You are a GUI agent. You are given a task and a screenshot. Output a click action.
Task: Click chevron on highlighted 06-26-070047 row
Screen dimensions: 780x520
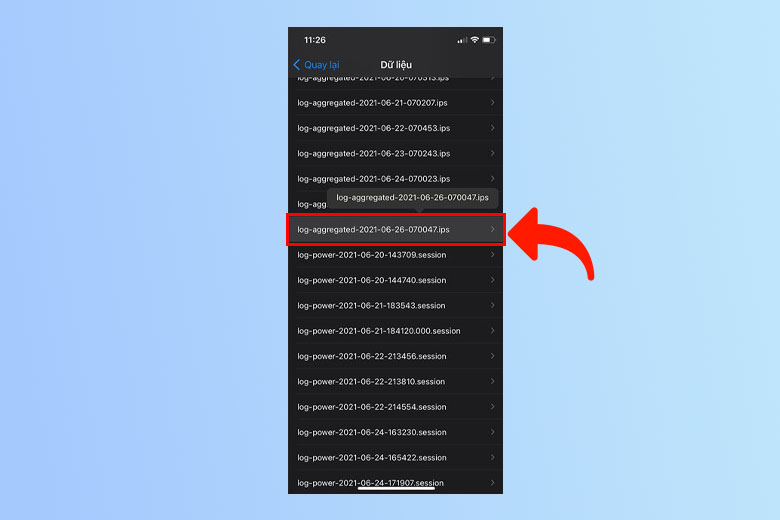(x=492, y=230)
